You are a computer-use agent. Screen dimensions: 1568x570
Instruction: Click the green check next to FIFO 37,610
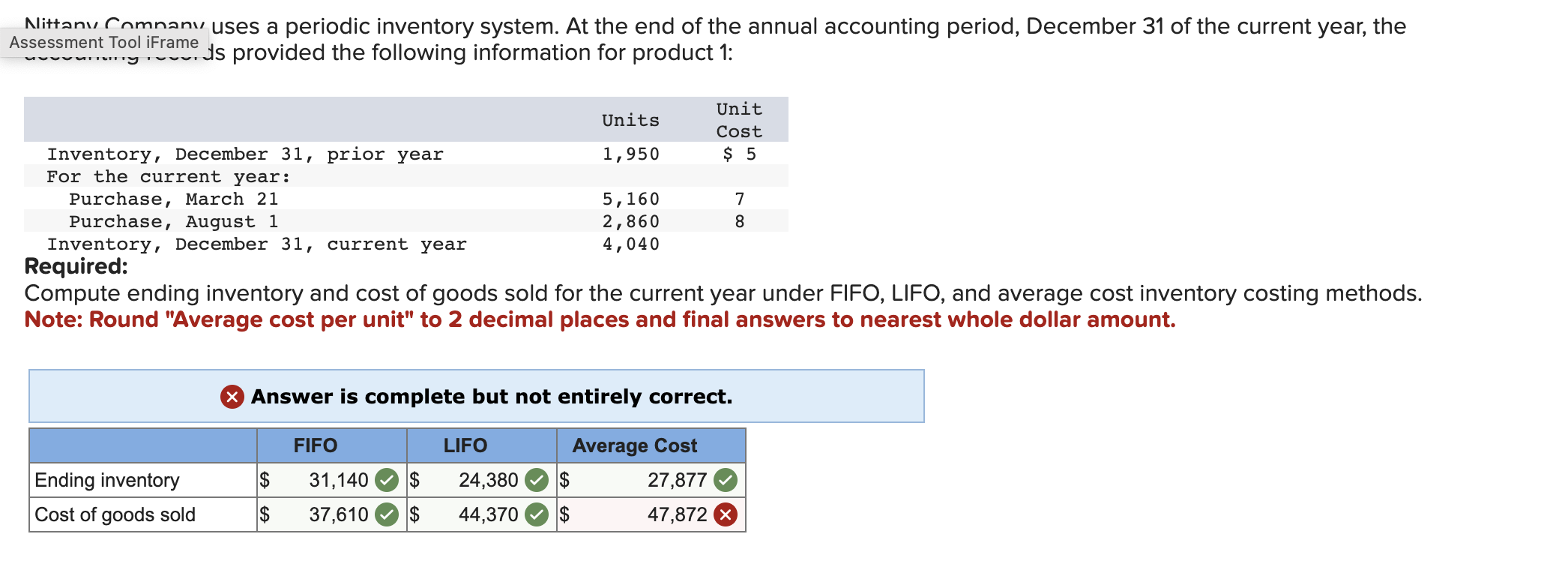(x=387, y=514)
